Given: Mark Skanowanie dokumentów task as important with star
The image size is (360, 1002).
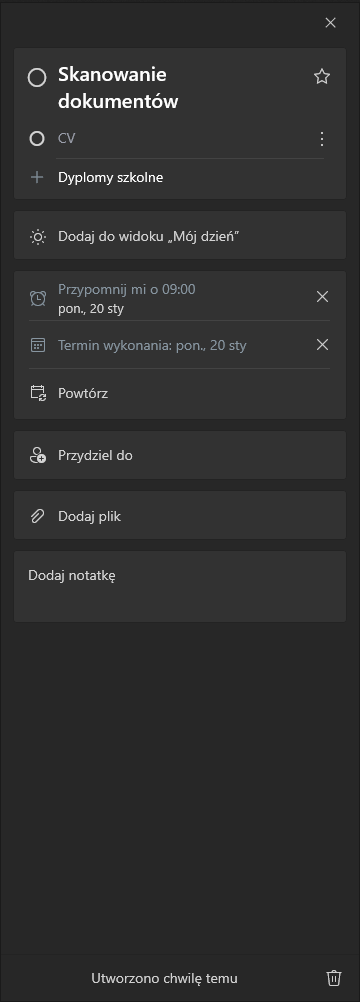Looking at the screenshot, I should click(322, 77).
